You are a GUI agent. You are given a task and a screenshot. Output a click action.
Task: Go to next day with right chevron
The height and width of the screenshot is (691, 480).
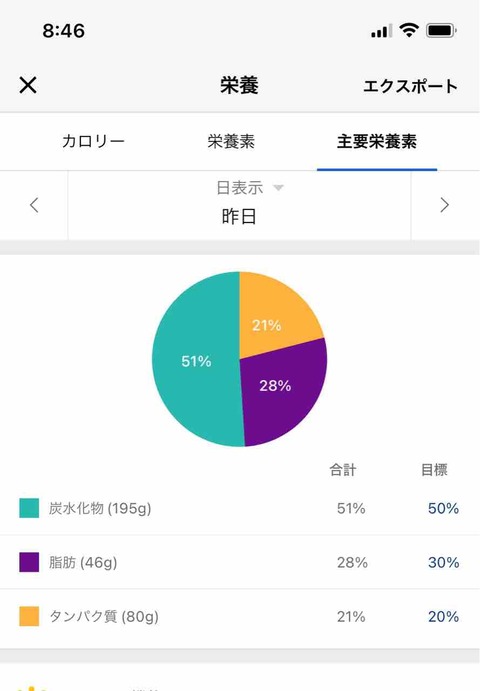[x=444, y=205]
